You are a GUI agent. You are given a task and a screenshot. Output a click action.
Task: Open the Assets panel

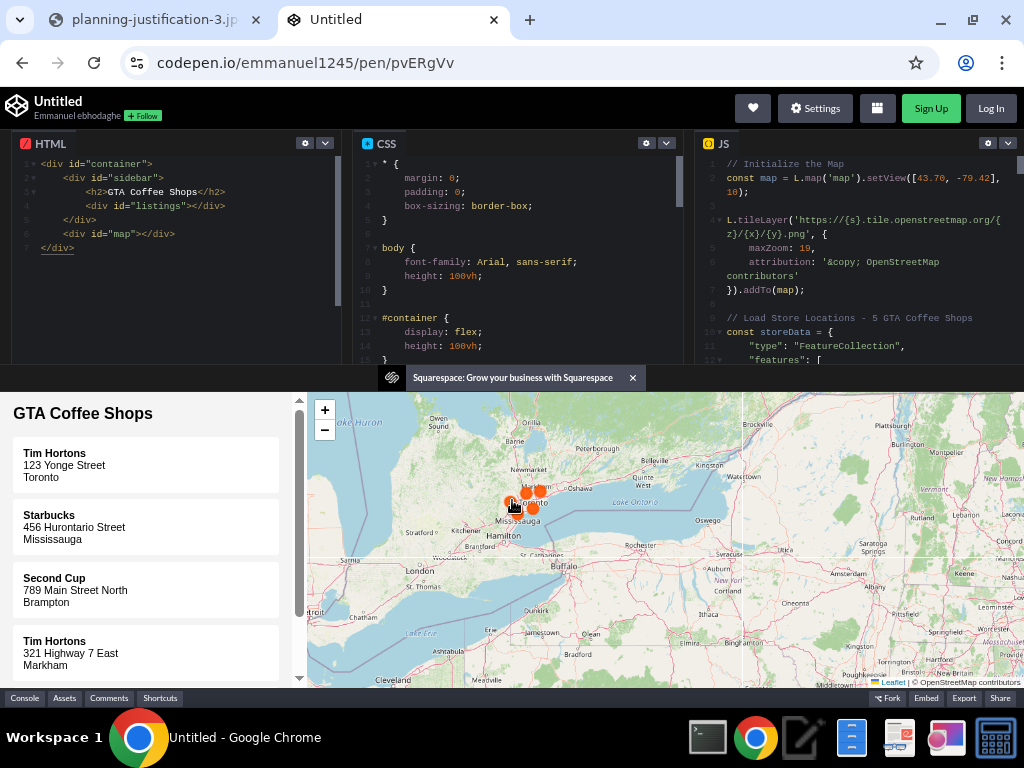point(65,698)
